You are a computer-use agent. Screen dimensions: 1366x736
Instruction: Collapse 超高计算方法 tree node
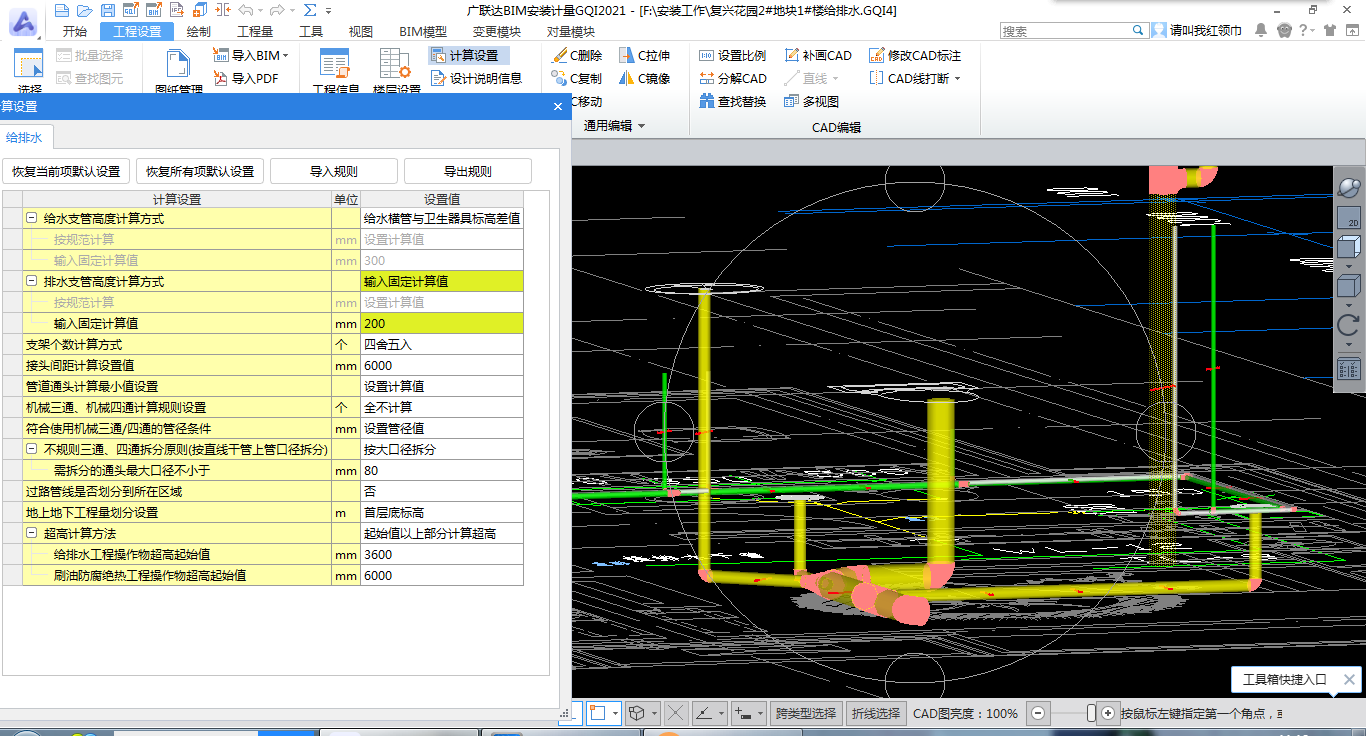click(31, 533)
